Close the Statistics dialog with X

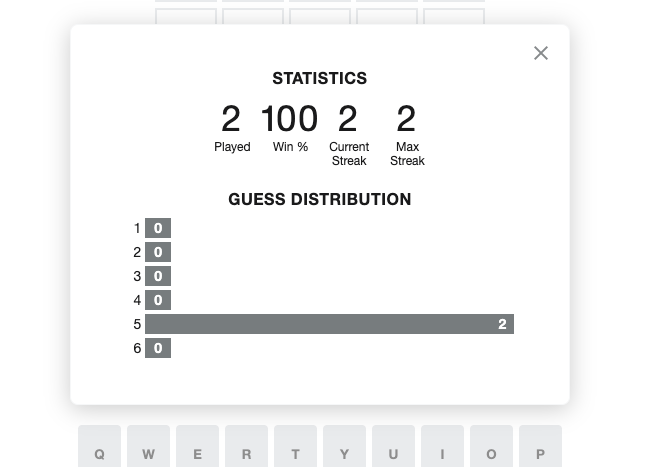click(541, 53)
